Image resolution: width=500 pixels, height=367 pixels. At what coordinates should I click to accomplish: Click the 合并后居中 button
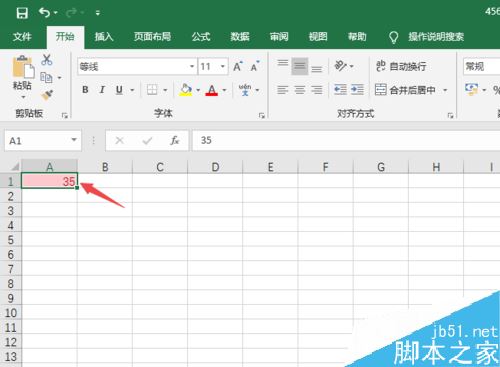[x=405, y=90]
